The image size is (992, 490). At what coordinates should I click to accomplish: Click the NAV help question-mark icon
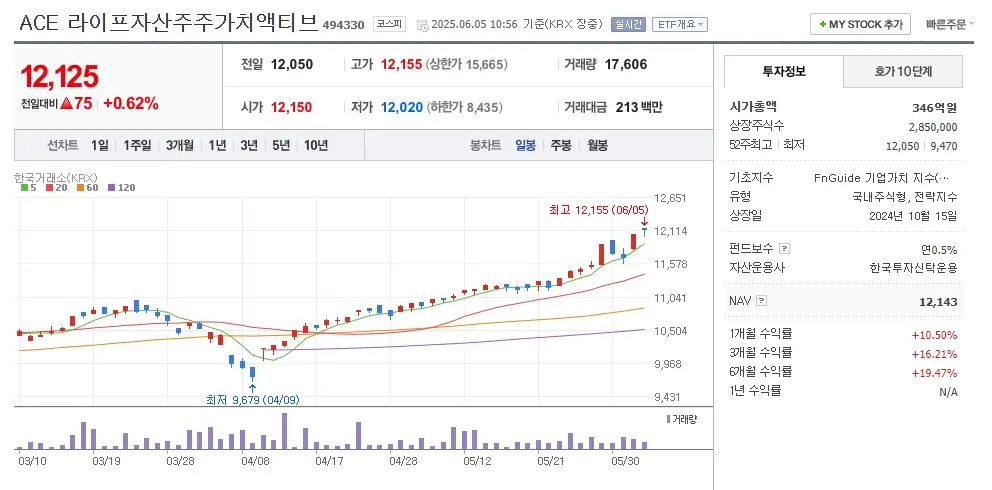(x=762, y=300)
